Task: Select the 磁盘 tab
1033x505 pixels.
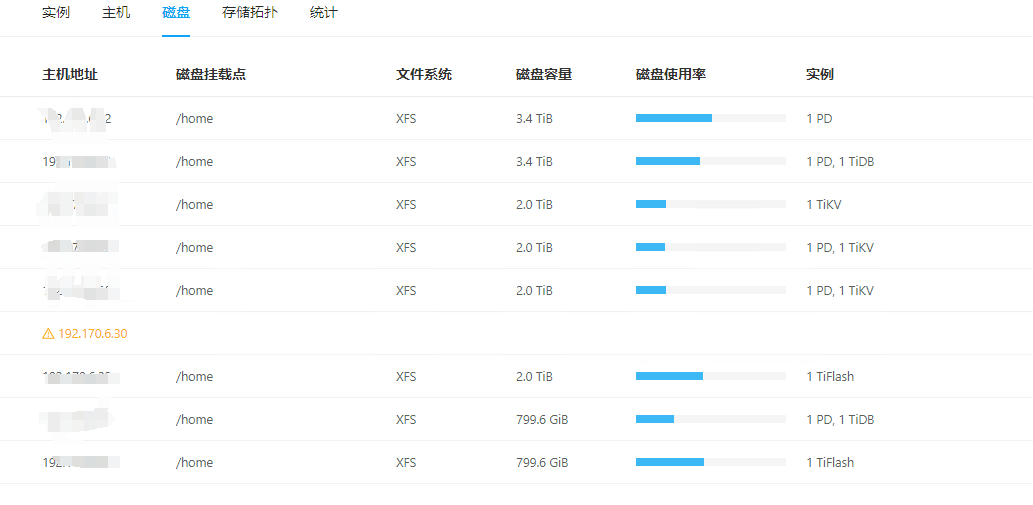Action: tap(176, 13)
